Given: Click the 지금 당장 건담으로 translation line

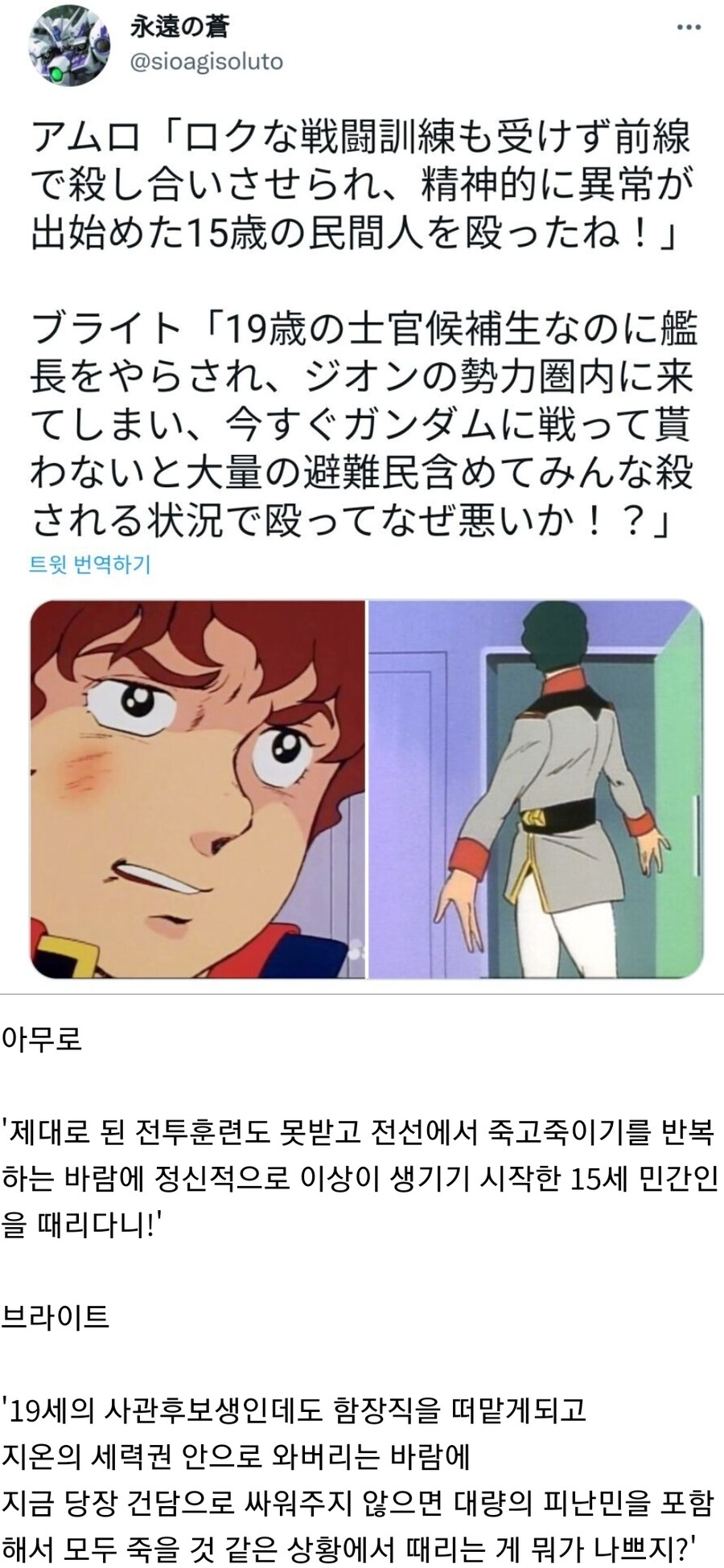Looking at the screenshot, I should [359, 1502].
